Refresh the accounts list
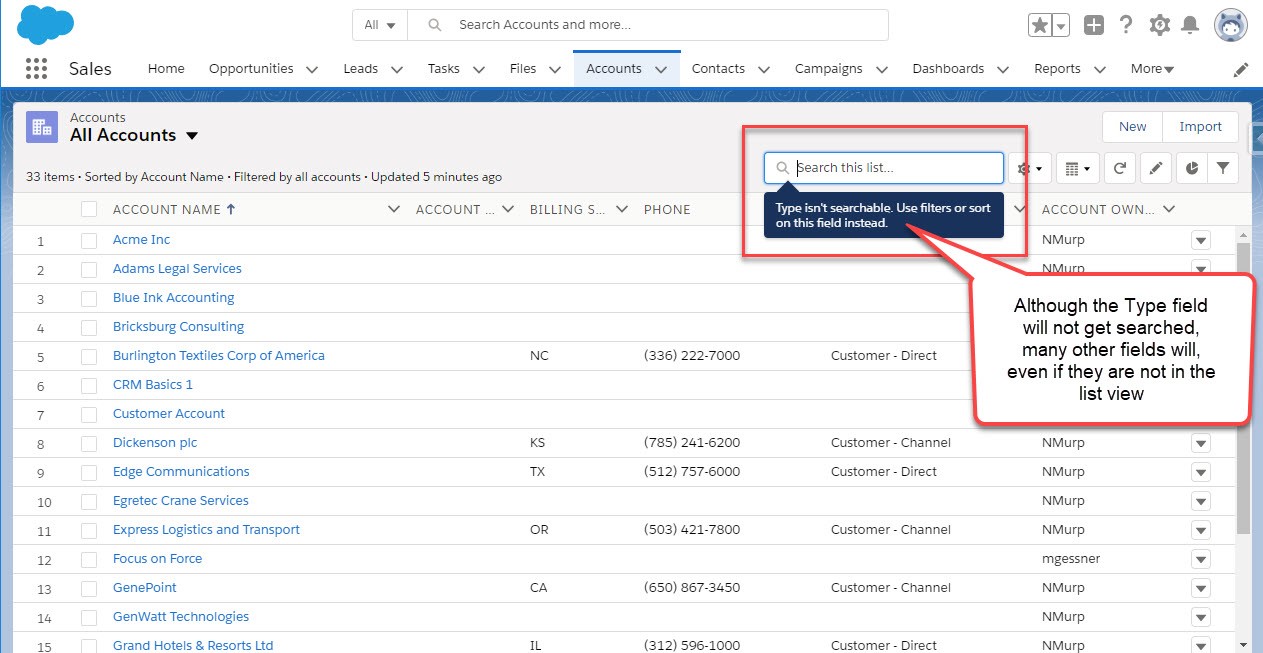 pos(1120,169)
